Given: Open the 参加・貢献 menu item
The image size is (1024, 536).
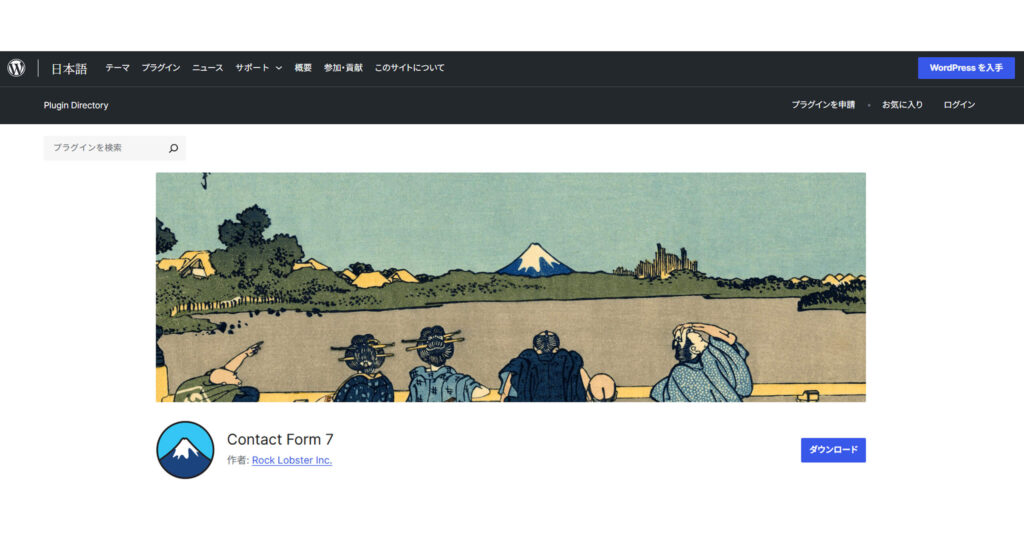Looking at the screenshot, I should coord(343,68).
